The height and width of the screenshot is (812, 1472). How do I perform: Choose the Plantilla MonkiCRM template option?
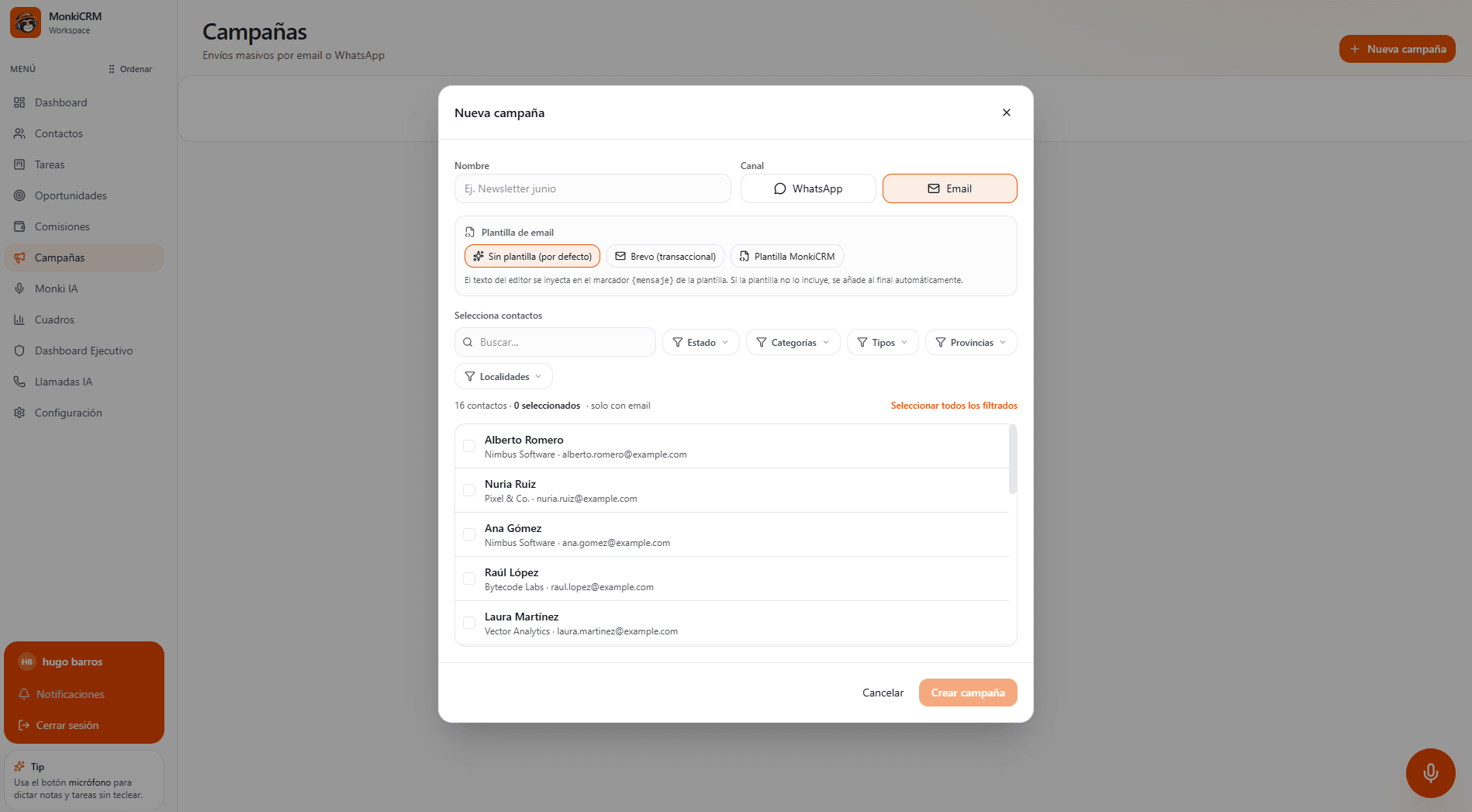click(786, 256)
